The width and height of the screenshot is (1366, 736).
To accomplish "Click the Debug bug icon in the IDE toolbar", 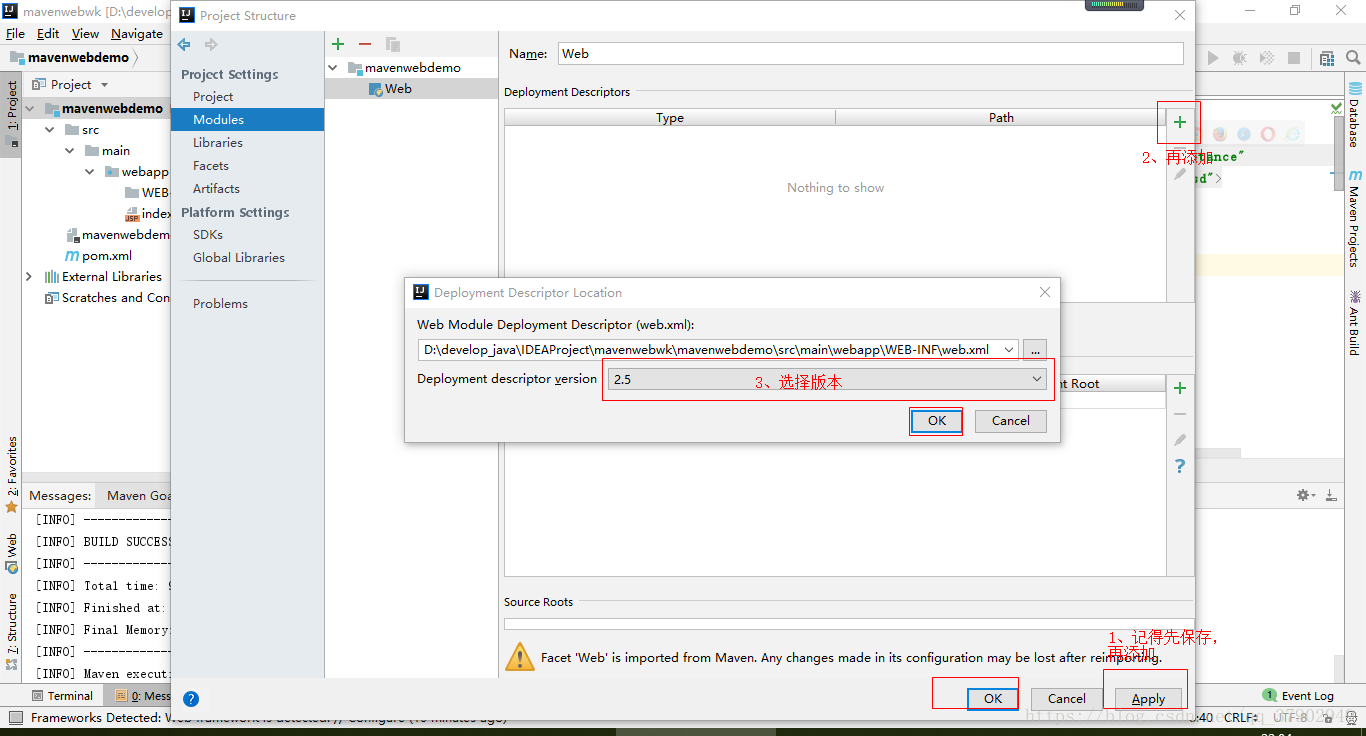I will pyautogui.click(x=1241, y=59).
